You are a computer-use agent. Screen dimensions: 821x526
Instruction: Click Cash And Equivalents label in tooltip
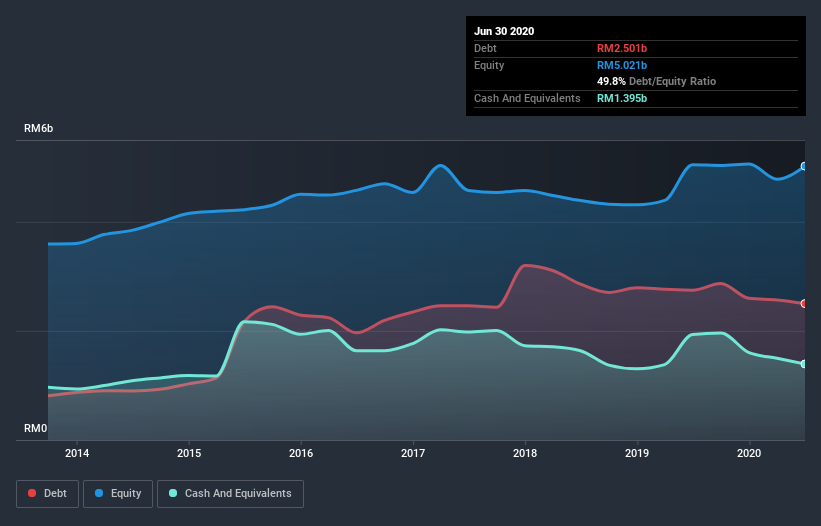pyautogui.click(x=527, y=98)
